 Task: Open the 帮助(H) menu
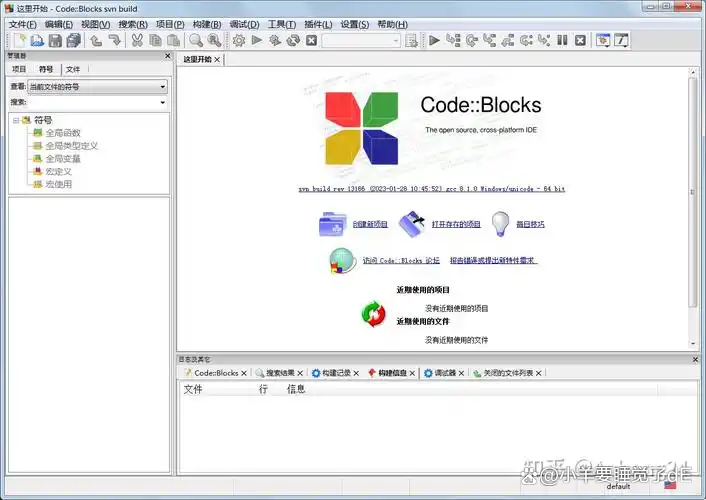392,24
